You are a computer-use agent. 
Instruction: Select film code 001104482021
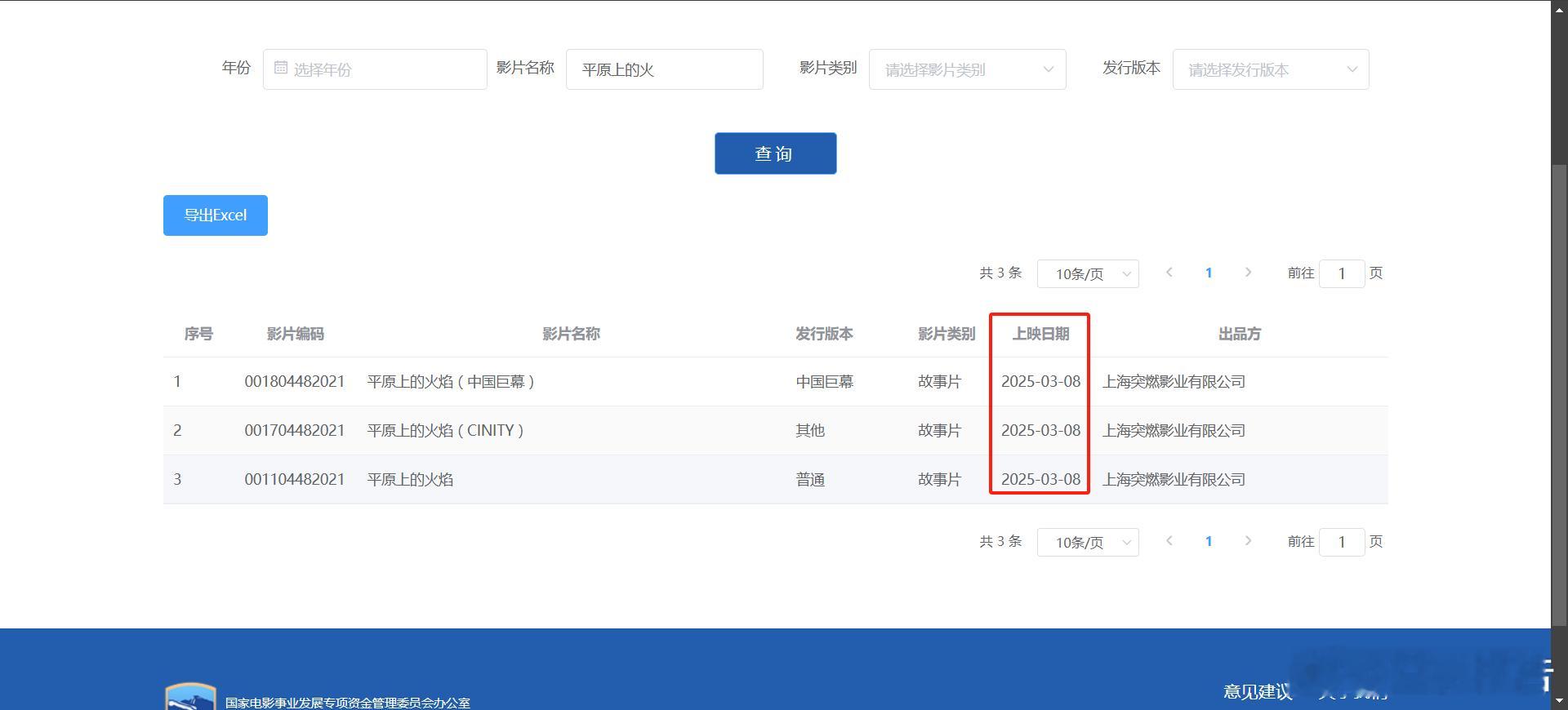(295, 480)
